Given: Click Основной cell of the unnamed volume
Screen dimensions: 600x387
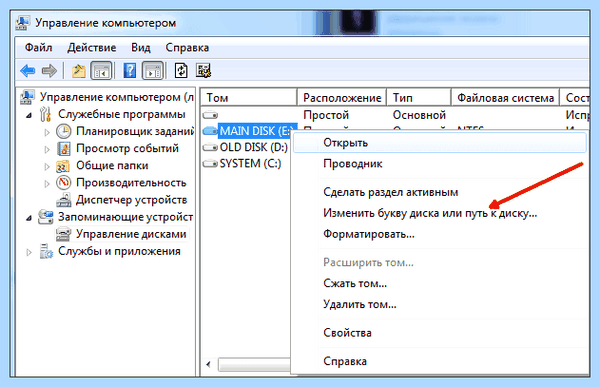Looking at the screenshot, I should pyautogui.click(x=419, y=115).
